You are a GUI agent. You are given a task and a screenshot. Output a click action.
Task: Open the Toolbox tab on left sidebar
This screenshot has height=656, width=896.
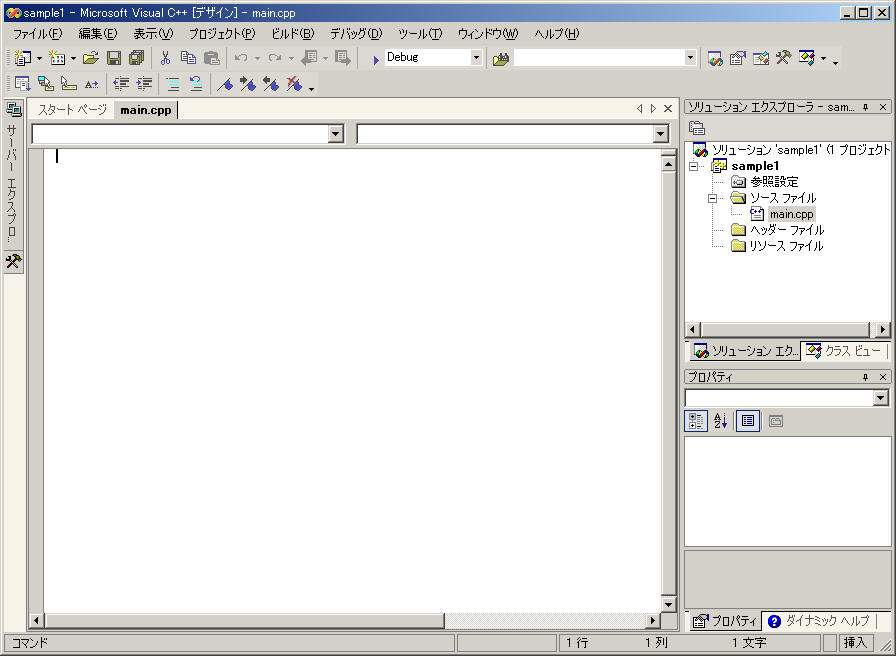point(13,262)
